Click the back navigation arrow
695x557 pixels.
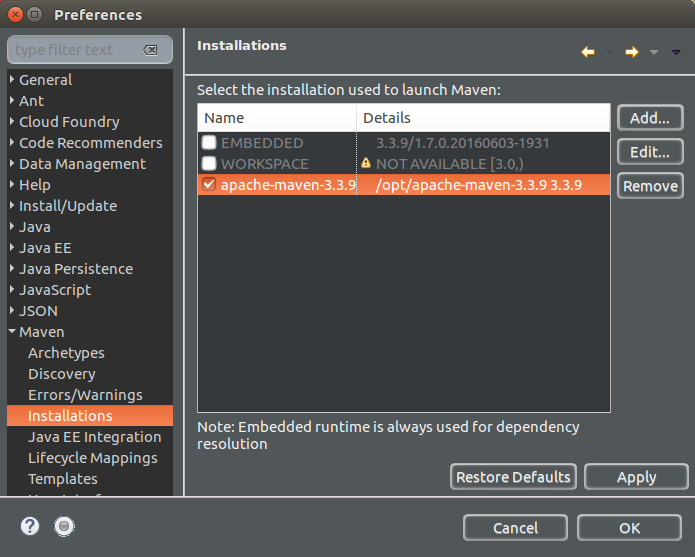(588, 52)
